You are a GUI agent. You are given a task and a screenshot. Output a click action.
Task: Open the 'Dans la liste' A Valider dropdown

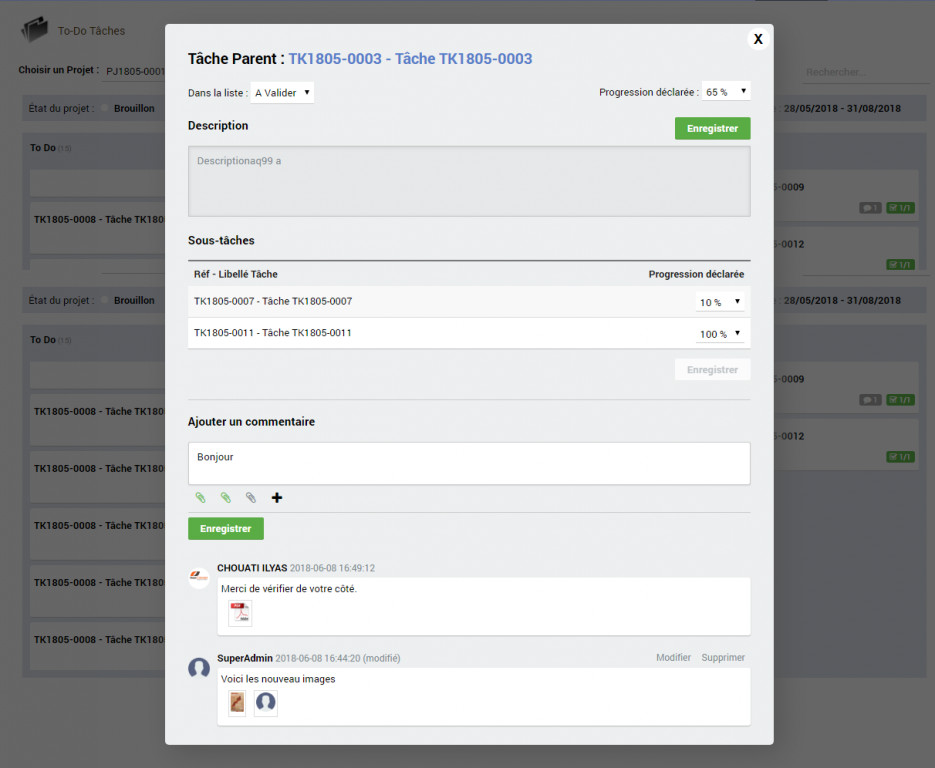point(282,93)
